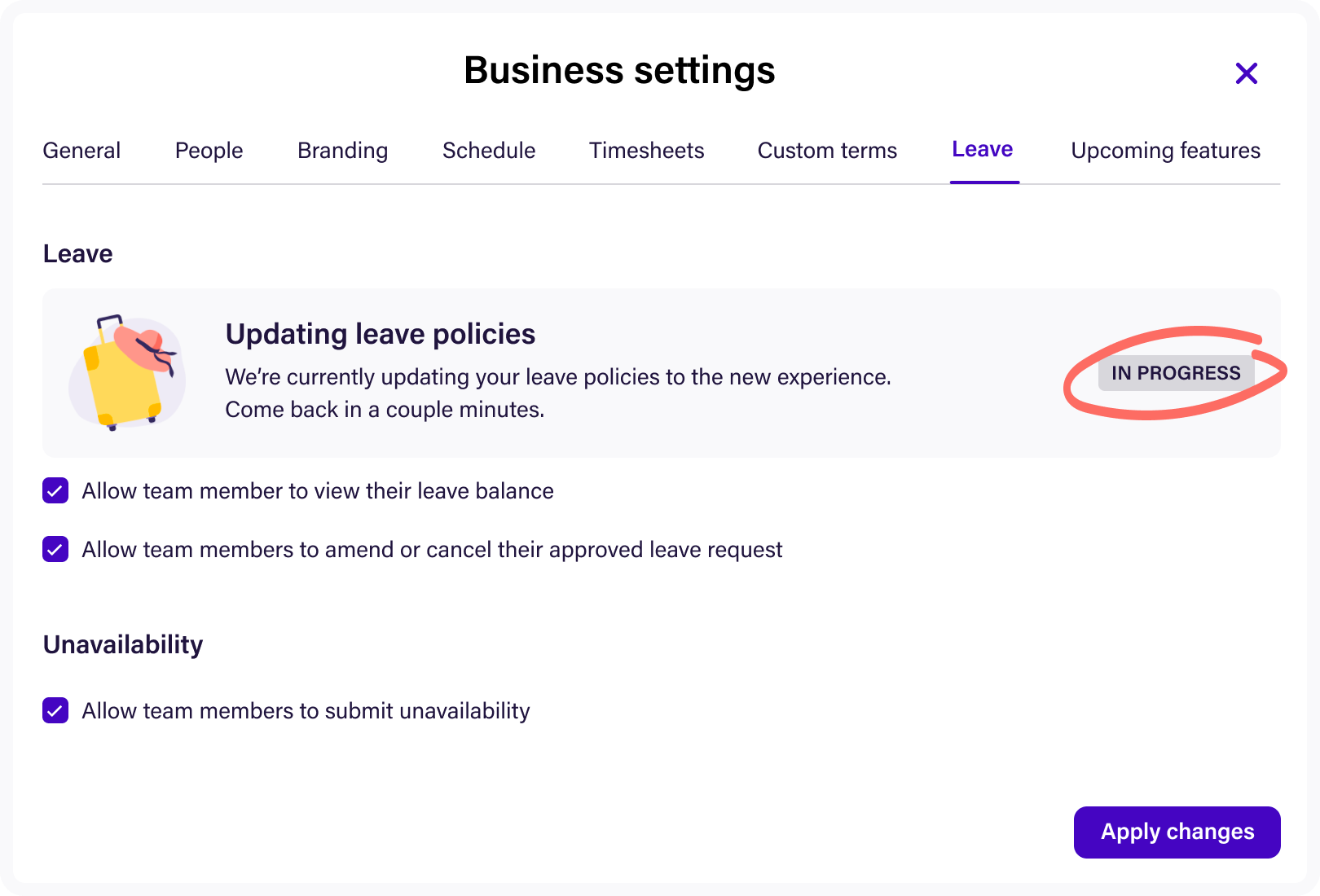
Task: Select the Leave tab
Action: point(983,150)
